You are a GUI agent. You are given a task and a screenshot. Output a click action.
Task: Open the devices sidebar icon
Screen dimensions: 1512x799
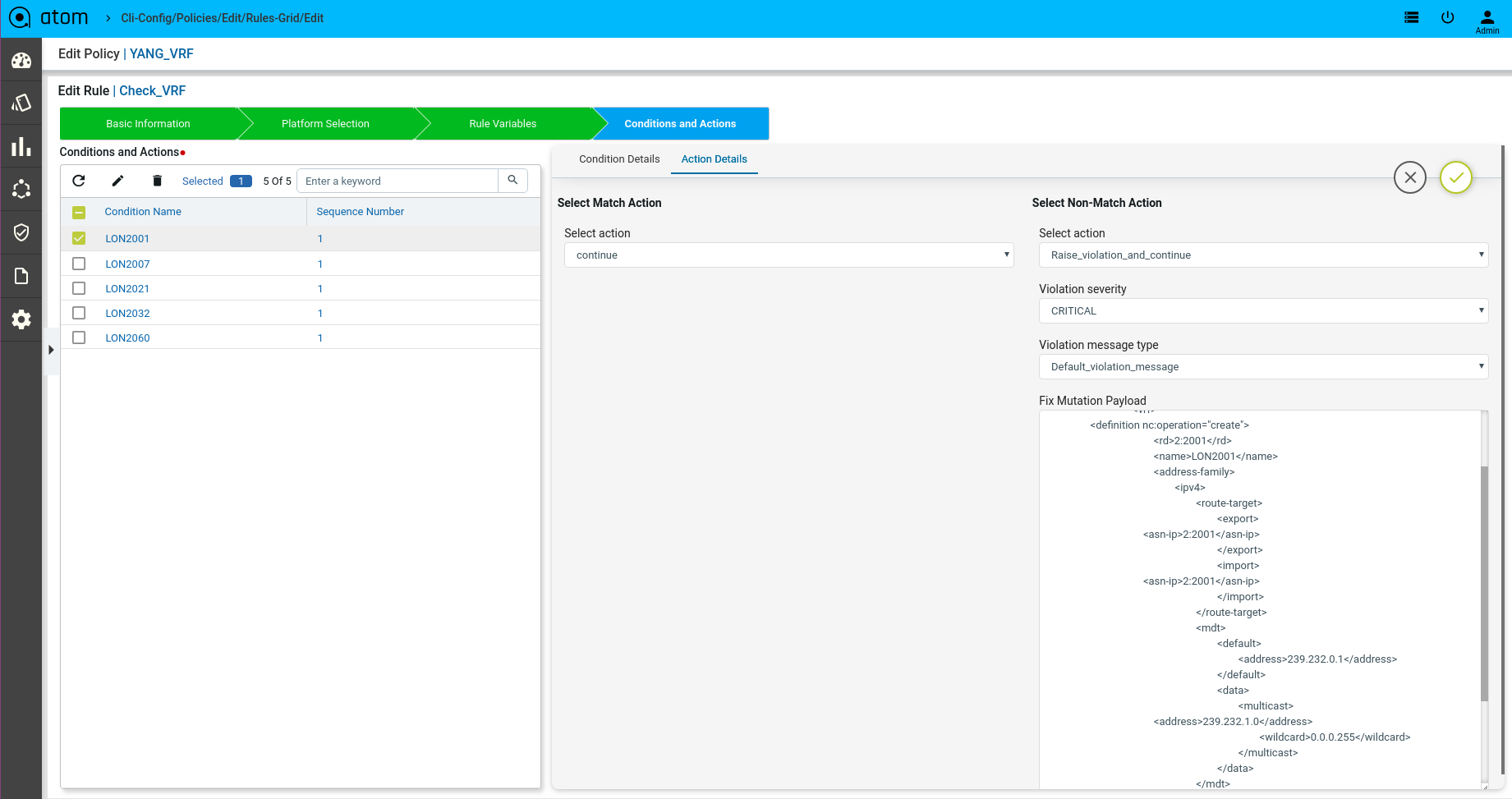(21, 103)
